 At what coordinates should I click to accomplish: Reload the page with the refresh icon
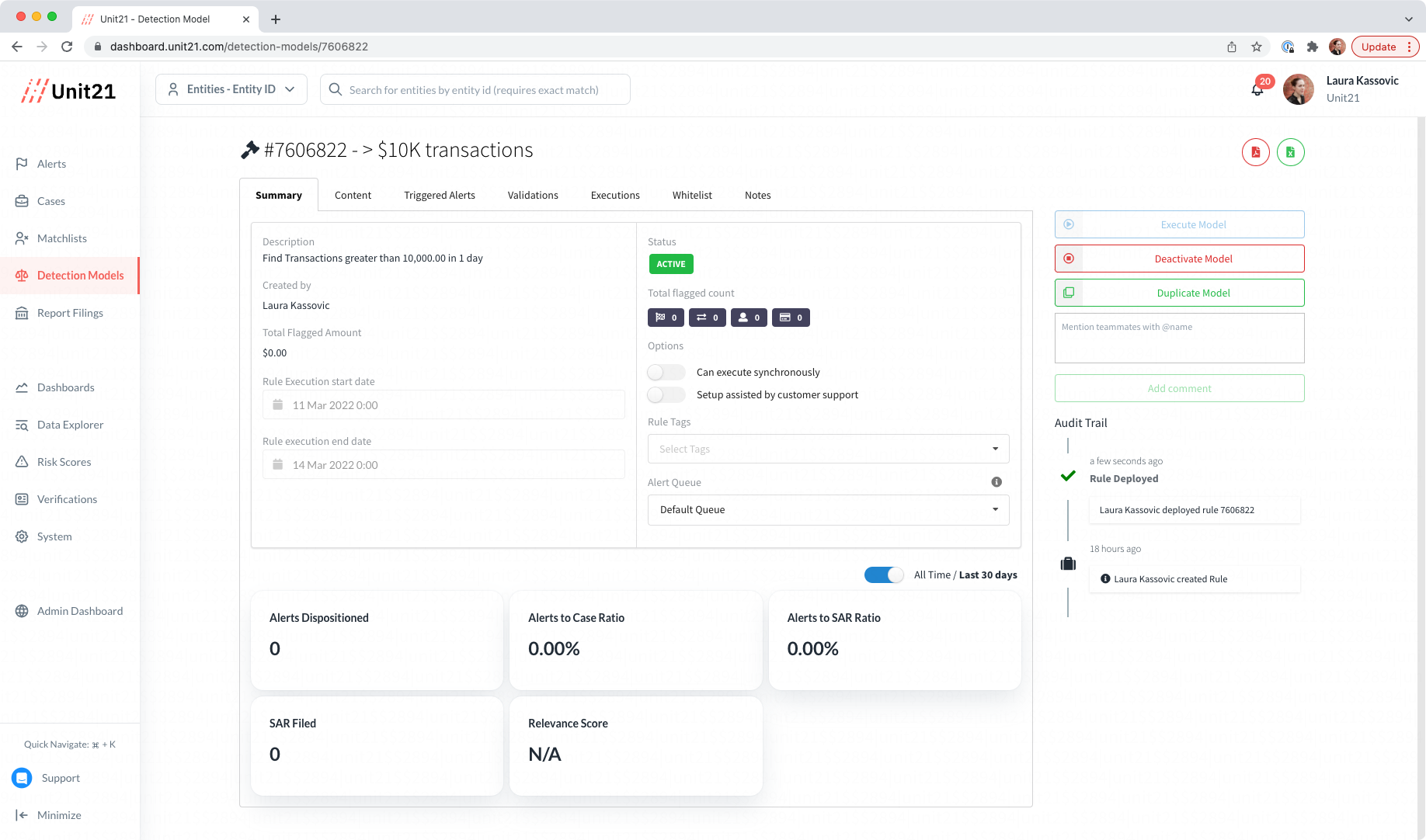(x=67, y=47)
